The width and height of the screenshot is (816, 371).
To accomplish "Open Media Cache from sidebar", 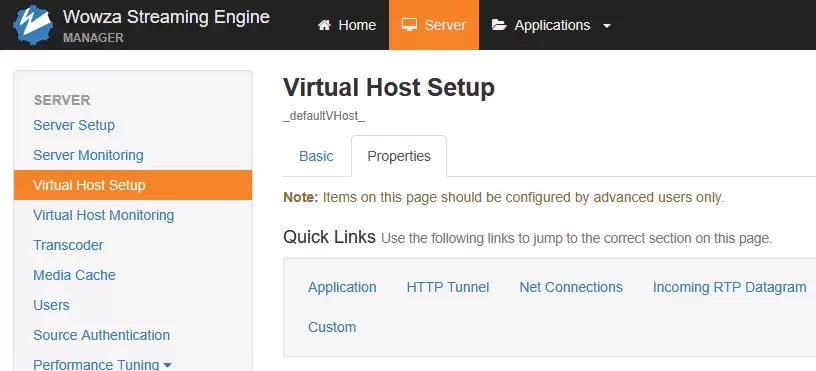I will (74, 275).
